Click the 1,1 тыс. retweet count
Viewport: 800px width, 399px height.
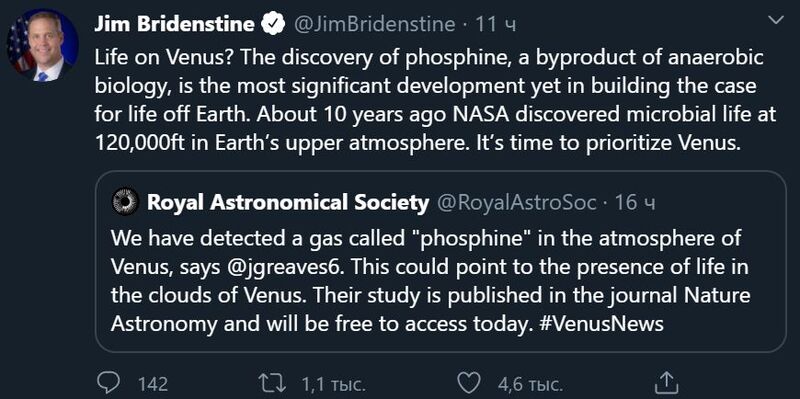pyautogui.click(x=333, y=384)
